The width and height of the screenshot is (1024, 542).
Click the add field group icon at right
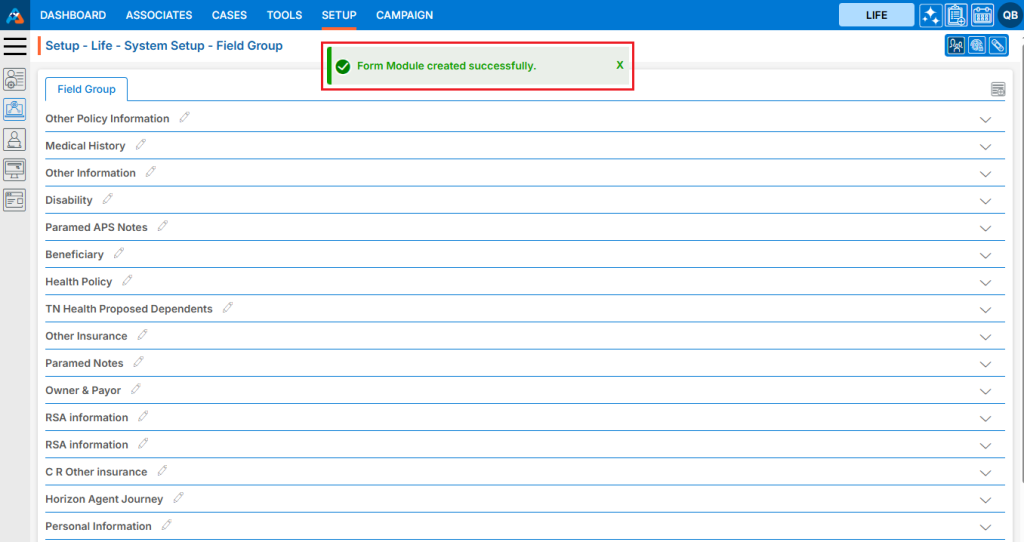click(997, 90)
